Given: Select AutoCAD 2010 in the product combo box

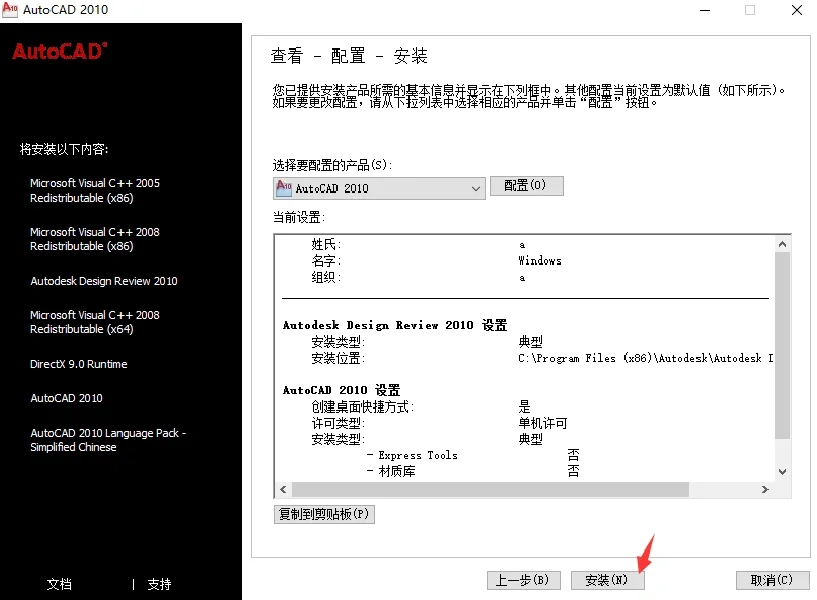Looking at the screenshot, I should pyautogui.click(x=370, y=186).
